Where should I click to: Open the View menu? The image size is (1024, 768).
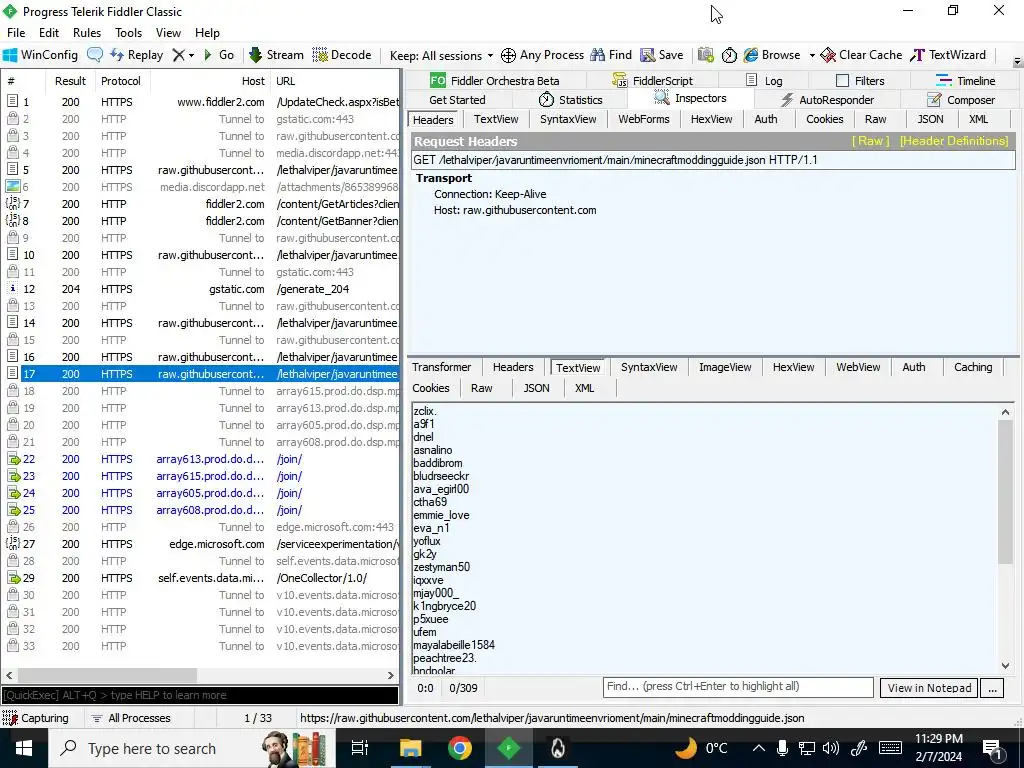[168, 33]
